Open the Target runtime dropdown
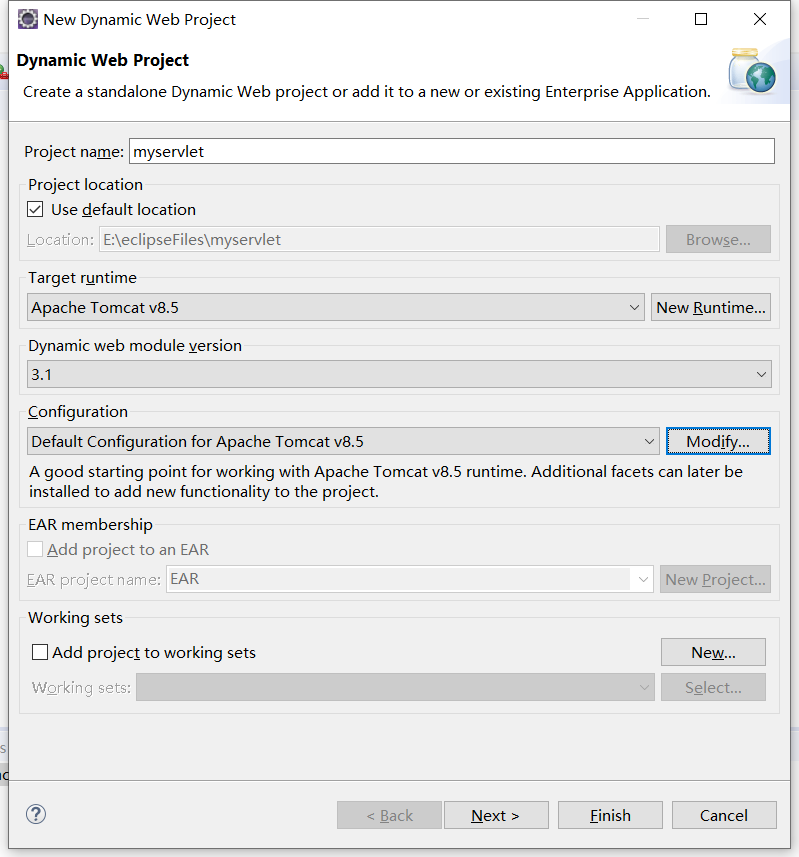The height and width of the screenshot is (857, 799). [637, 307]
